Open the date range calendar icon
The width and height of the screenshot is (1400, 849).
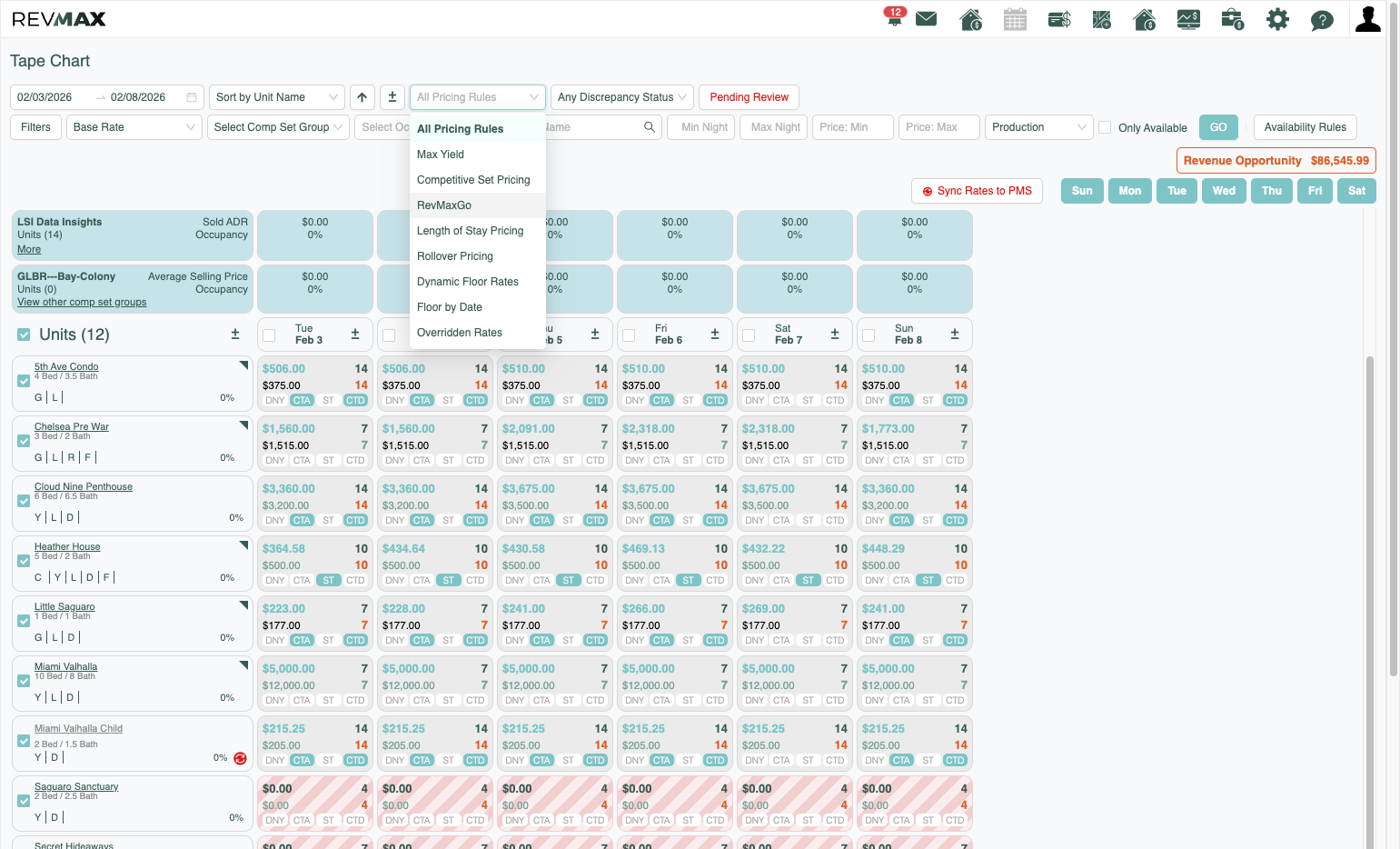point(192,97)
